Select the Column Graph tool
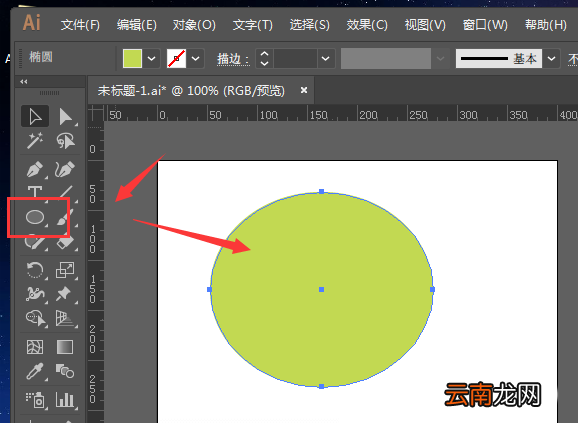This screenshot has height=423, width=578. [x=65, y=400]
